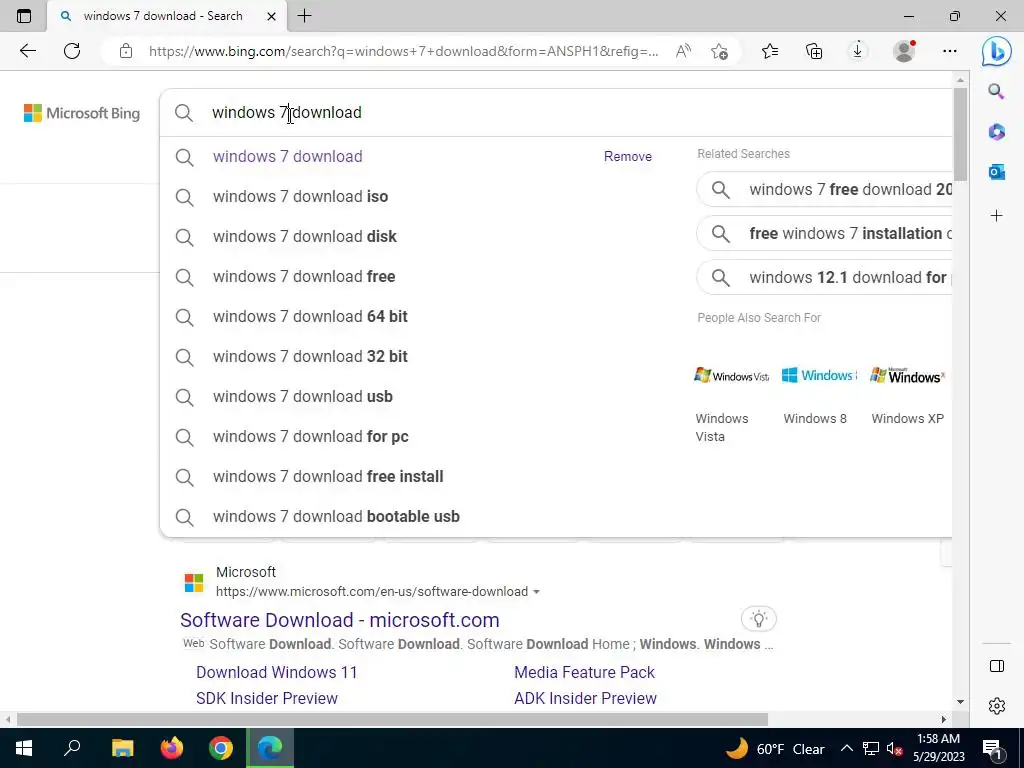Open File Explorer from the taskbar
Viewport: 1024px width, 768px height.
click(122, 748)
